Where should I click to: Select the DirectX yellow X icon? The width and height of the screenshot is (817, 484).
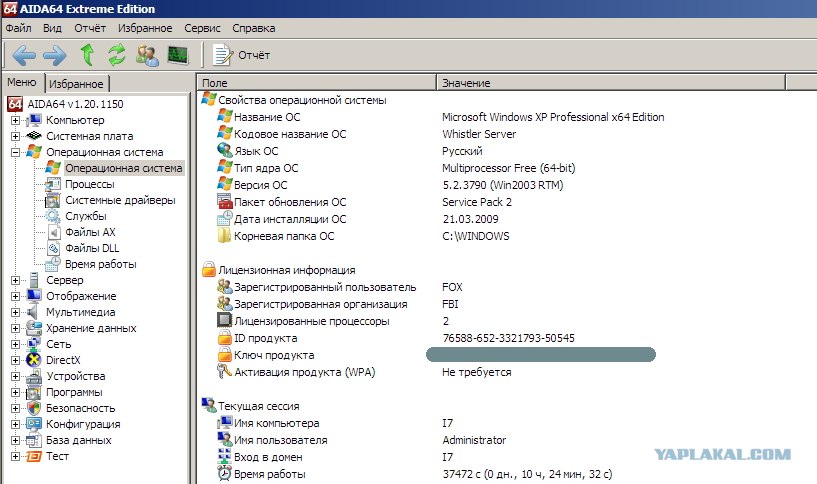[x=34, y=360]
